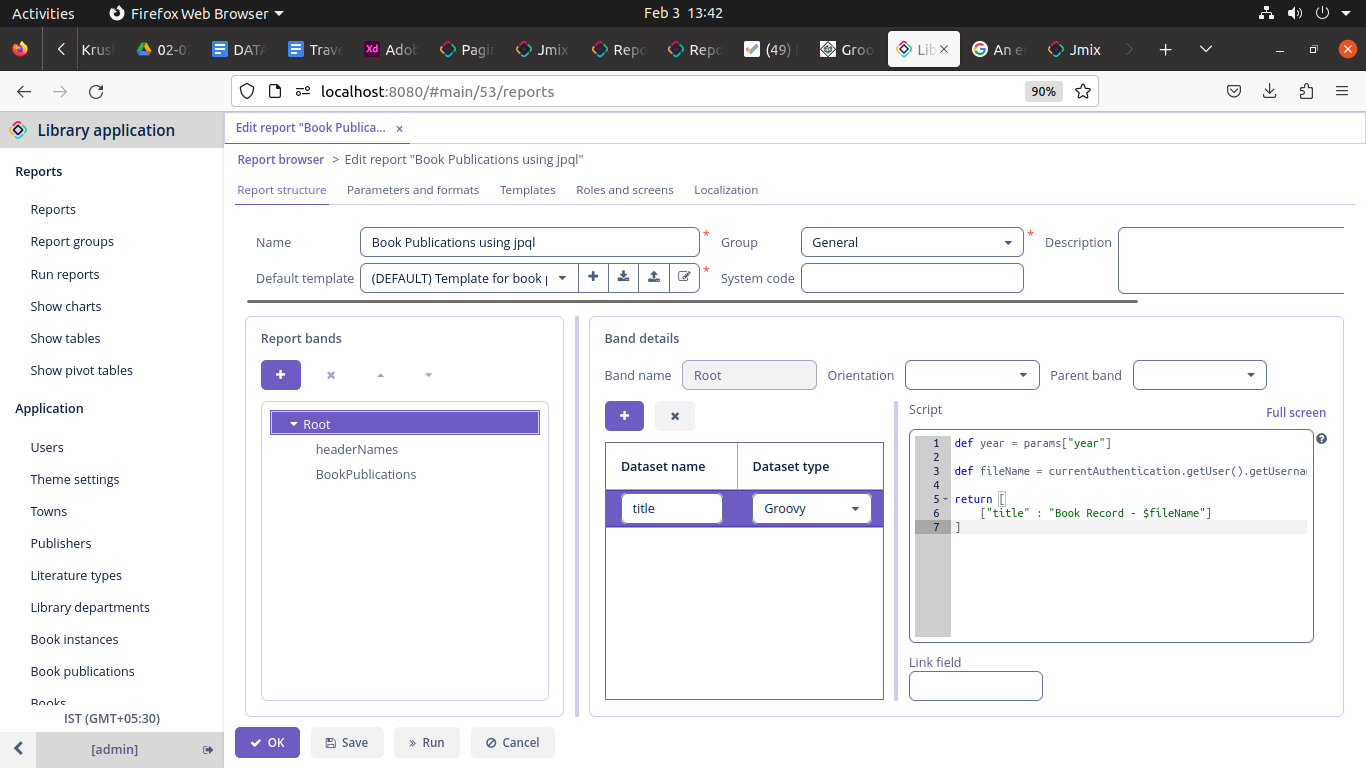Screen dimensions: 1366x768
Task: Open the Default template dropdown
Action: pos(563,278)
